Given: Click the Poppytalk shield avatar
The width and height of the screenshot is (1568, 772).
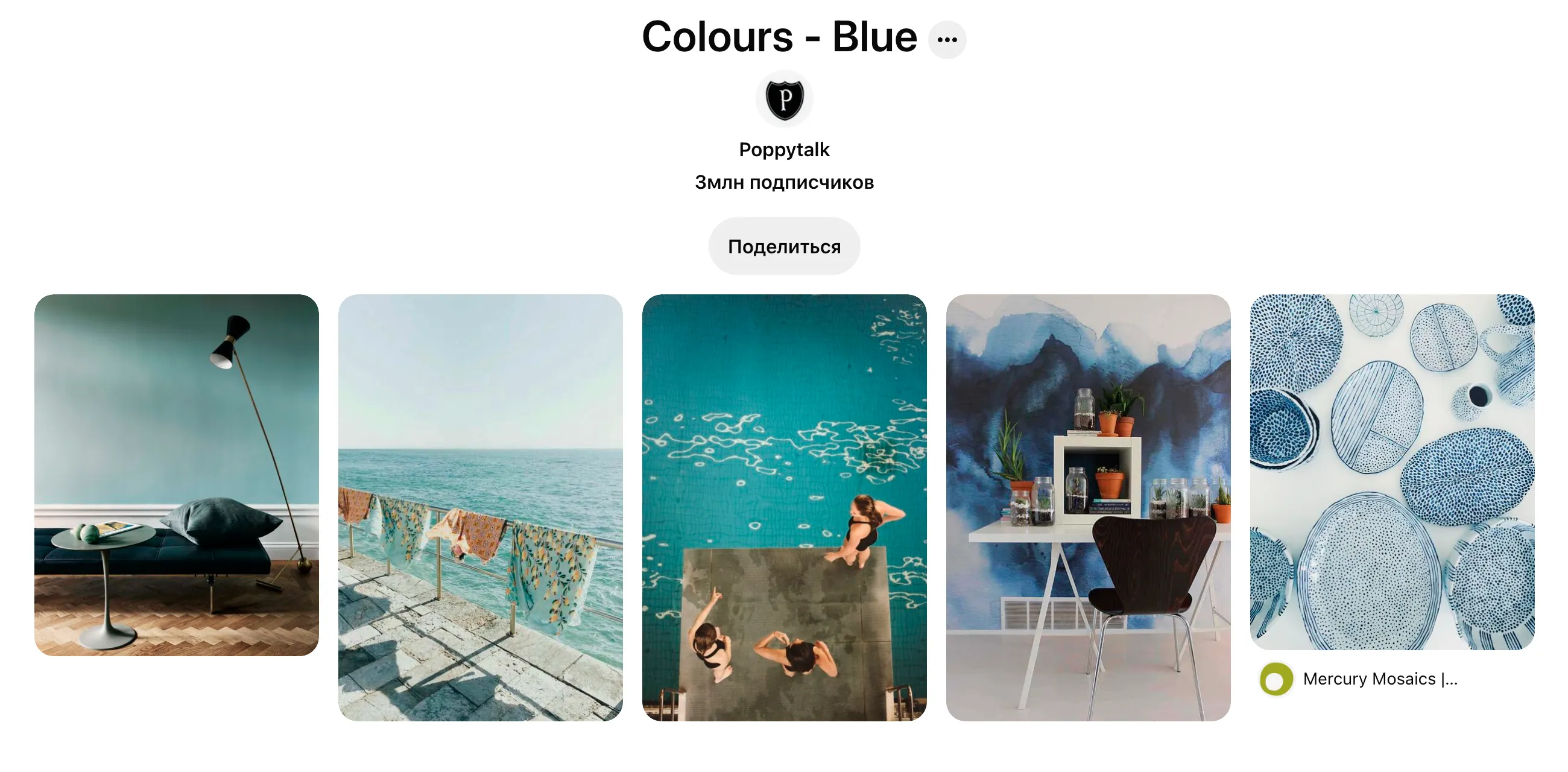Looking at the screenshot, I should (784, 99).
